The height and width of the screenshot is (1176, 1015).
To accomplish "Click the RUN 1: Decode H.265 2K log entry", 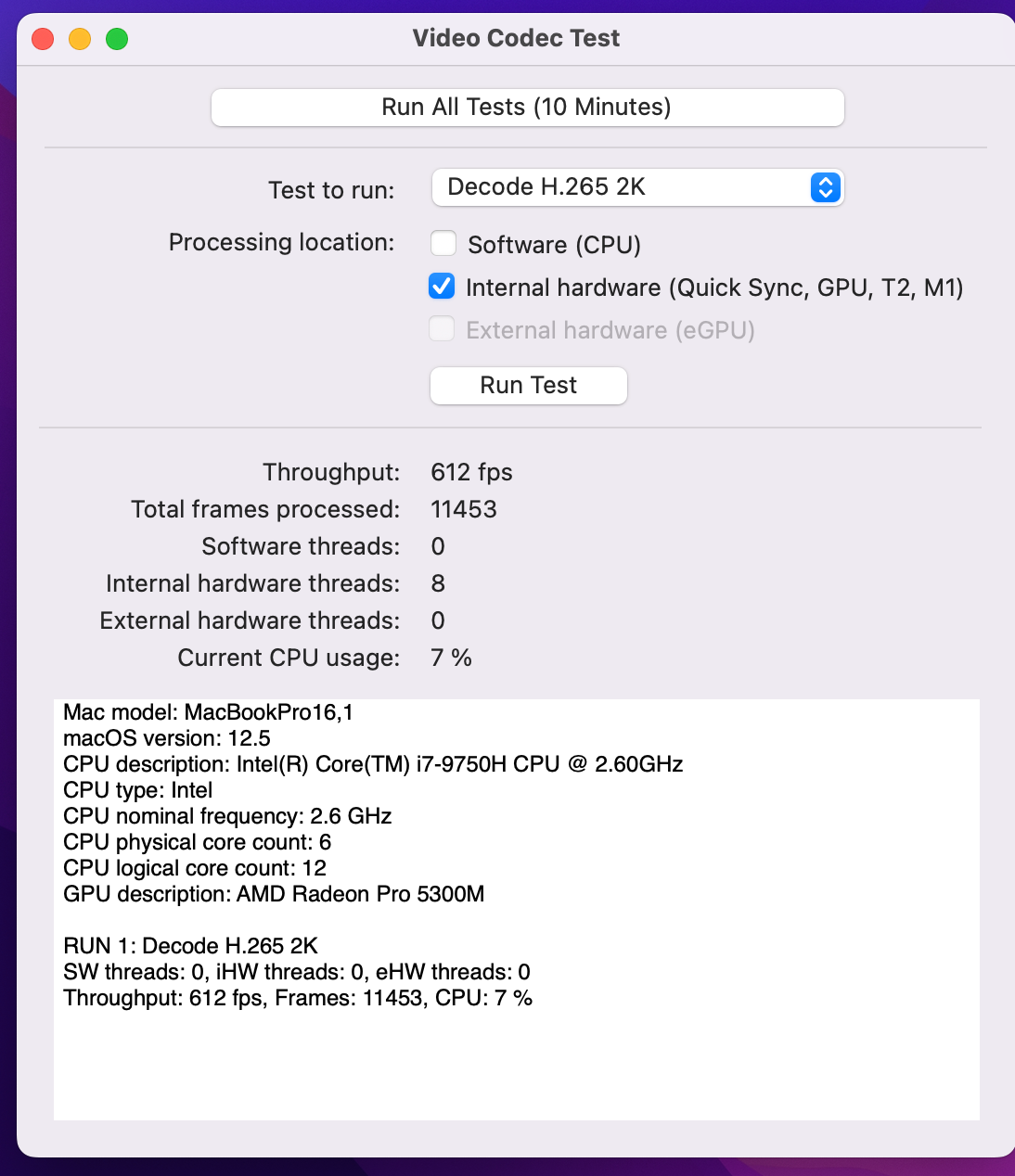I will (x=190, y=946).
